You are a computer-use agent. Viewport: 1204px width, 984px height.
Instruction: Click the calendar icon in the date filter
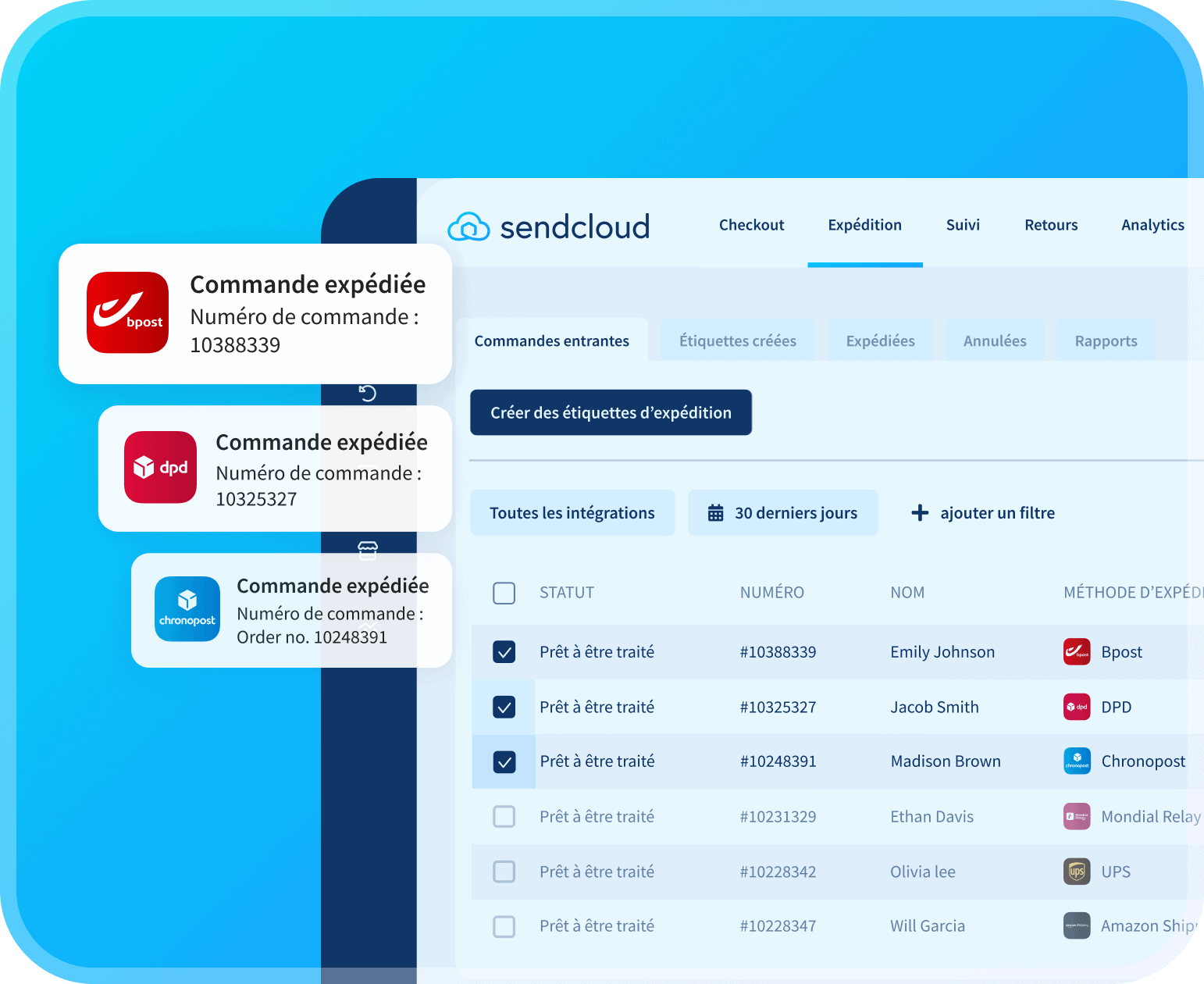coord(715,513)
